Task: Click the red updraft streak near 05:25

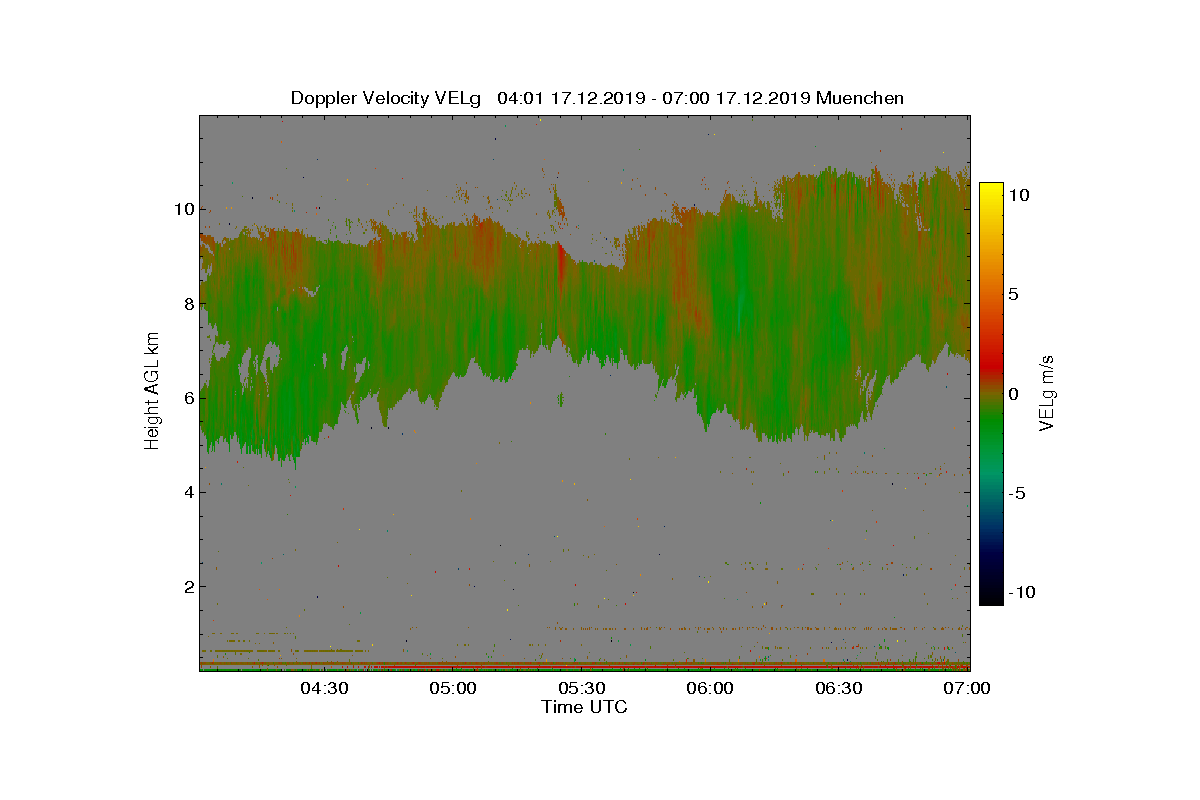Action: pyautogui.click(x=560, y=265)
